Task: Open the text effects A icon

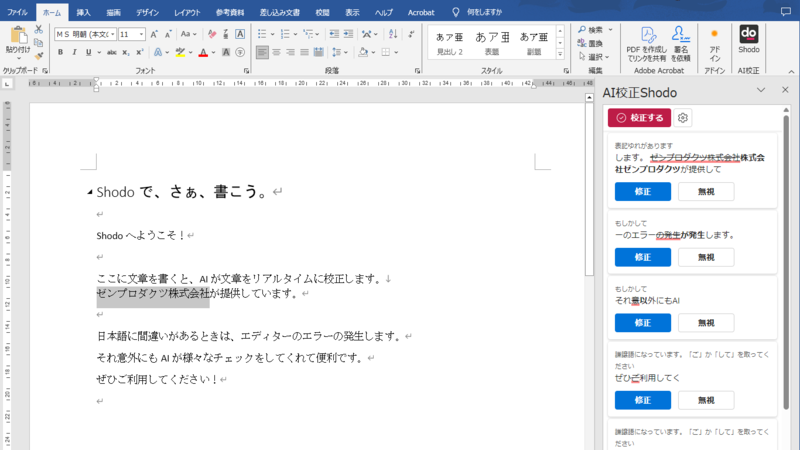Action: (158, 52)
